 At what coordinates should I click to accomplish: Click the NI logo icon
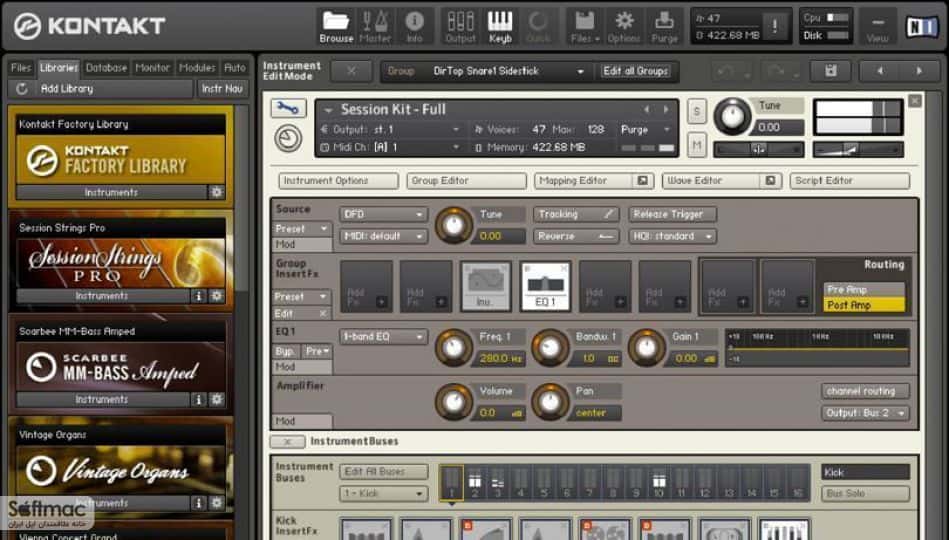(921, 27)
